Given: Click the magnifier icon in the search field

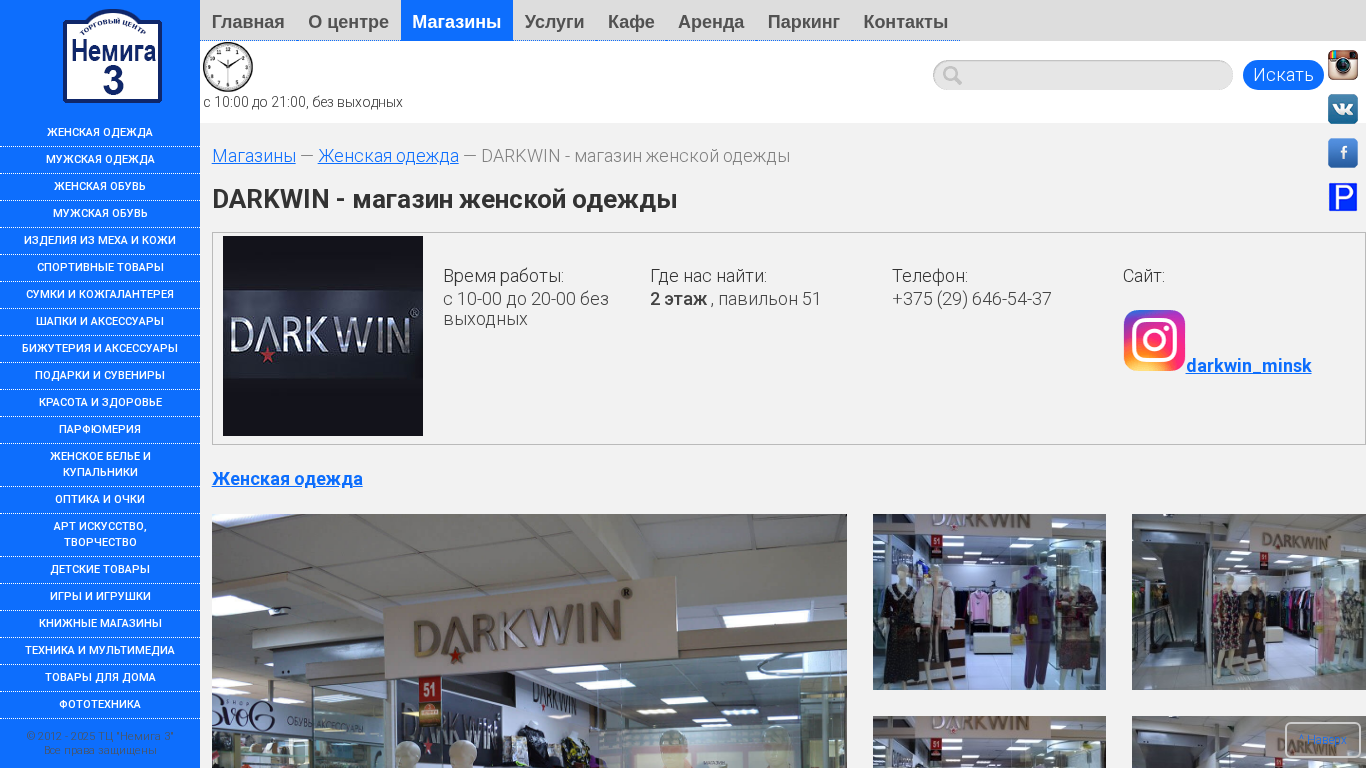Looking at the screenshot, I should pyautogui.click(x=952, y=75).
